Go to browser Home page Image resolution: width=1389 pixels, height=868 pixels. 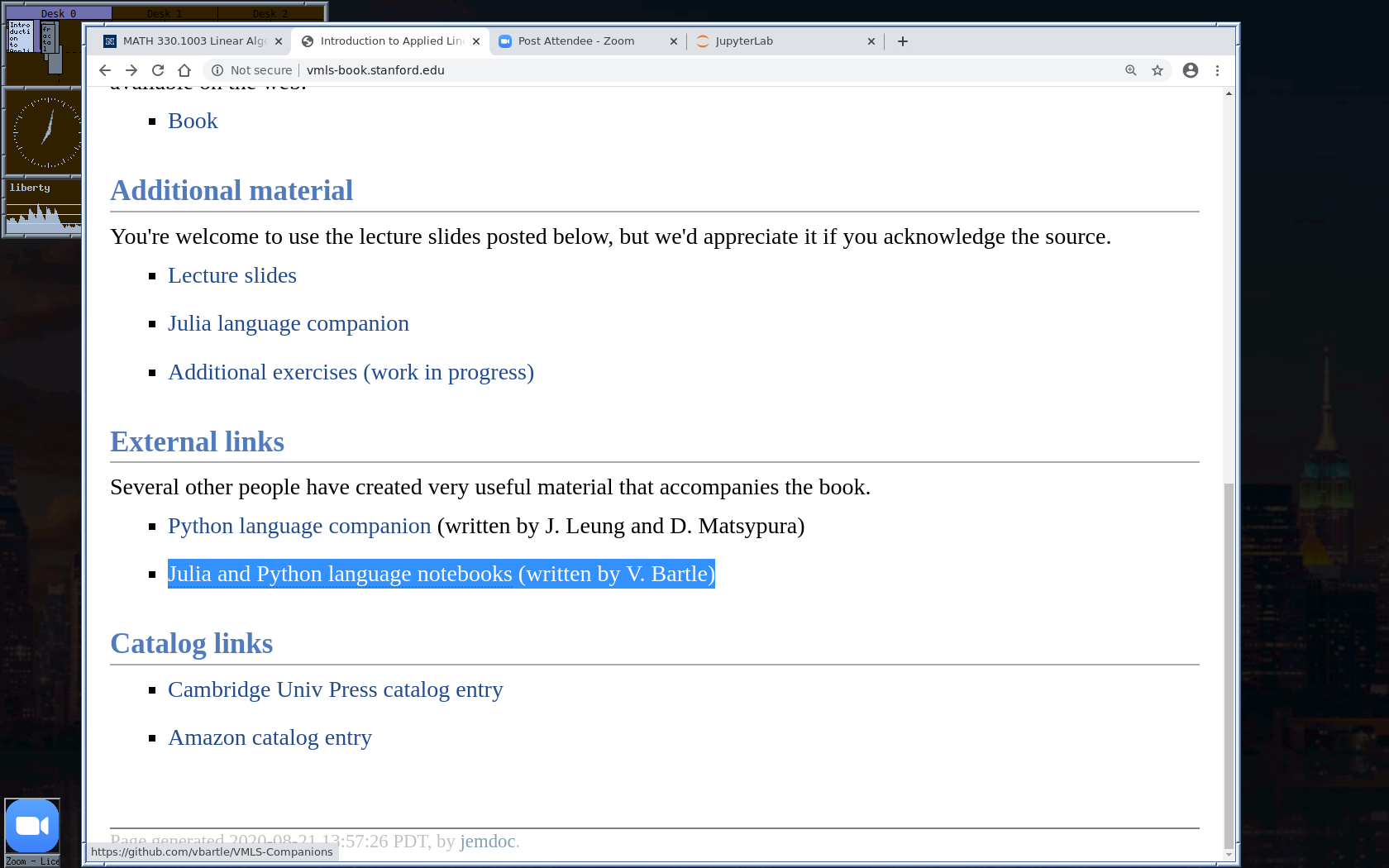[184, 70]
